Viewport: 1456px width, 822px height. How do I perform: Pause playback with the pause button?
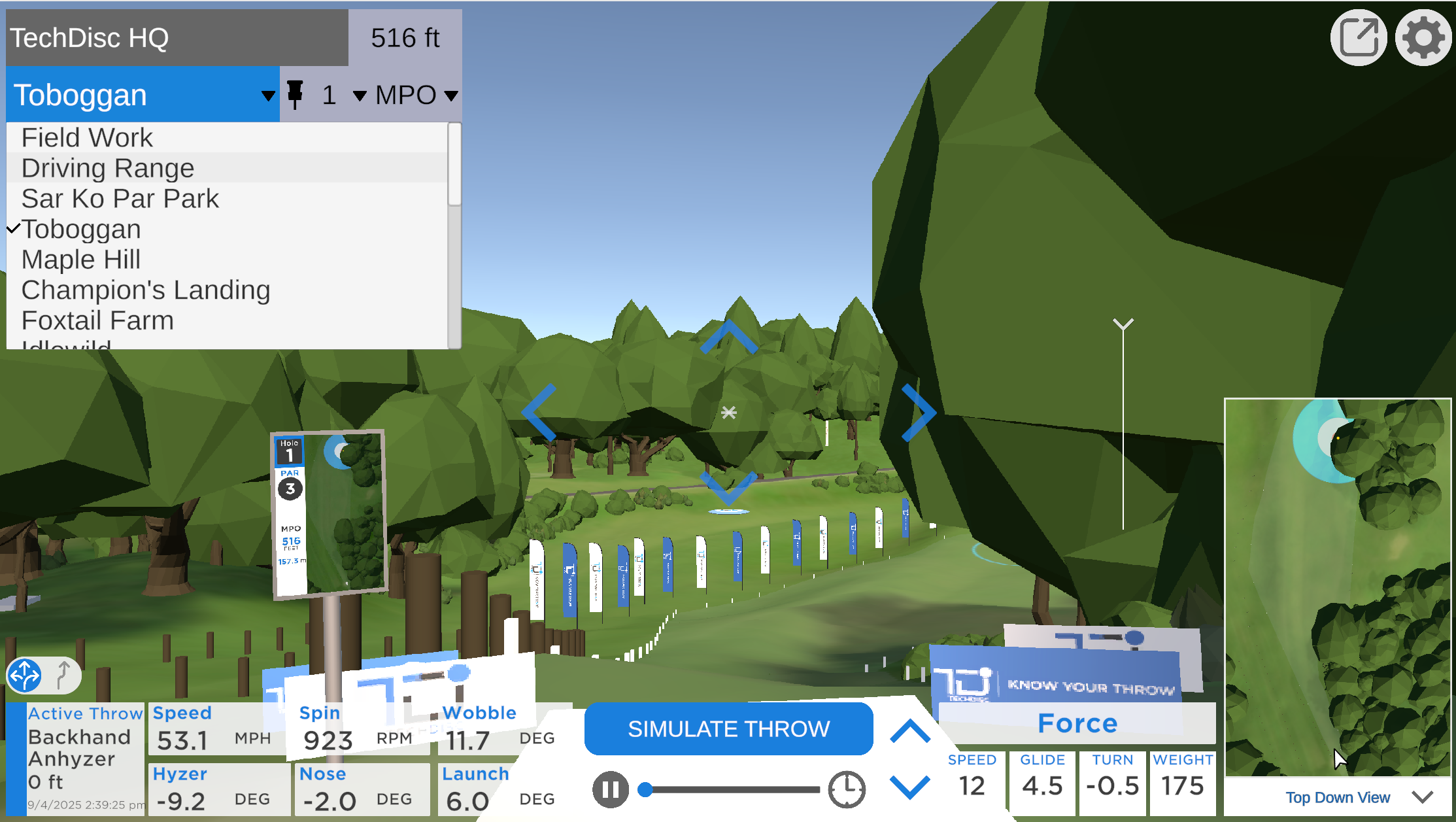(610, 789)
